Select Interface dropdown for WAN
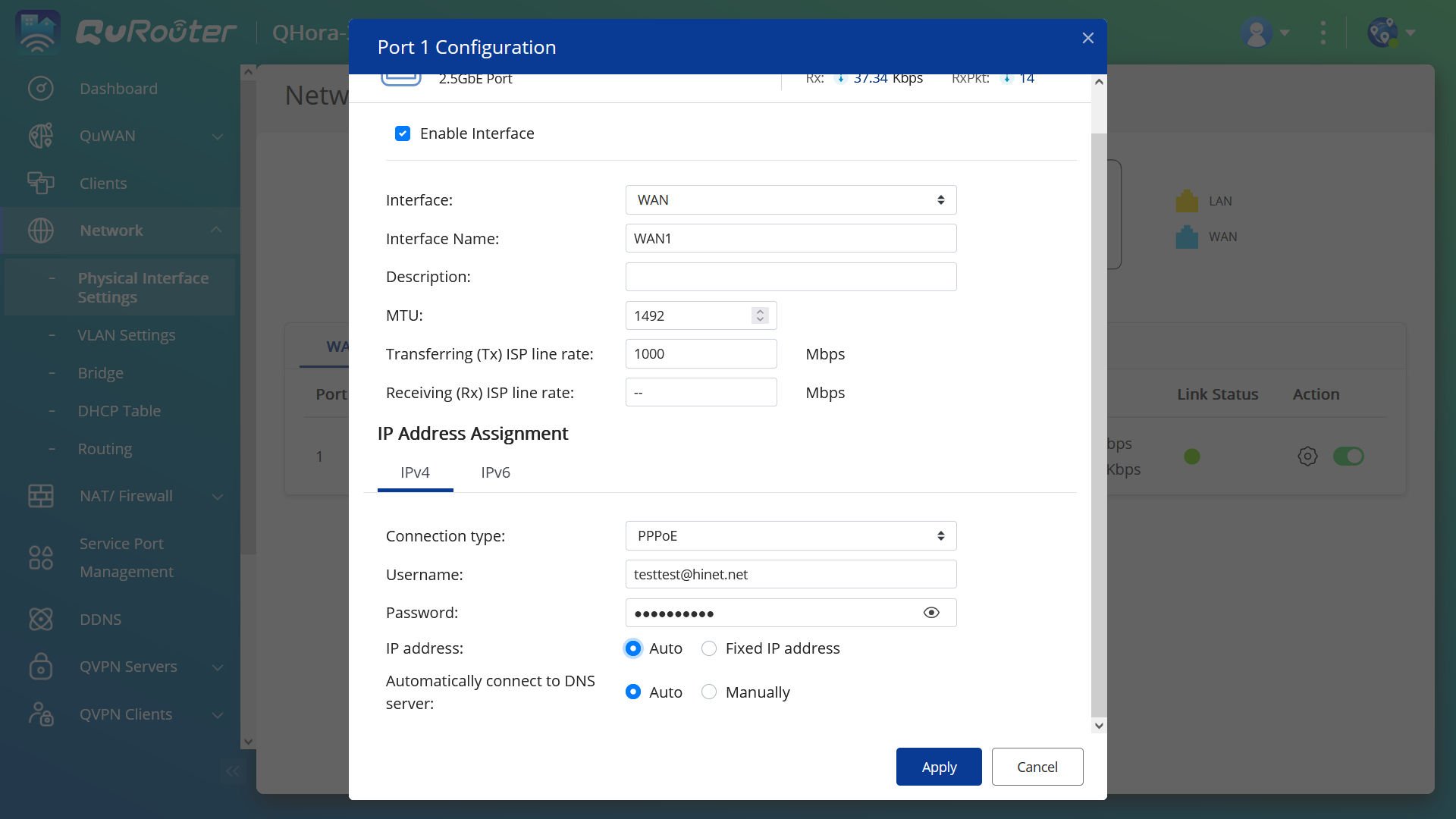The image size is (1456, 819). [x=790, y=199]
